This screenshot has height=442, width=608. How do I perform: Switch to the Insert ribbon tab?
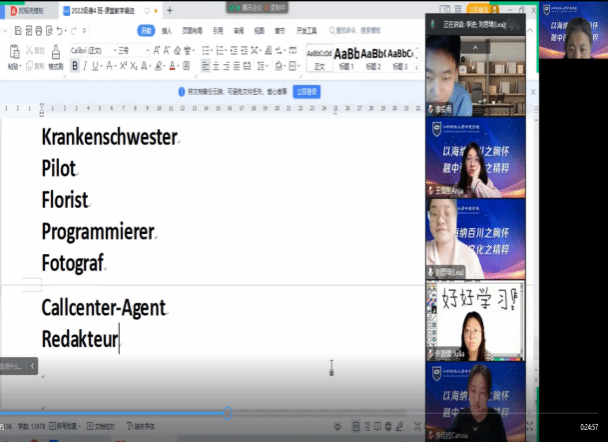point(166,31)
